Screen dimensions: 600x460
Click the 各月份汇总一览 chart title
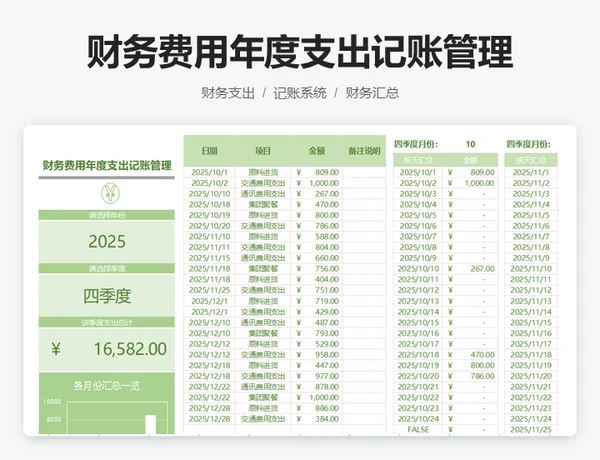[x=107, y=385]
